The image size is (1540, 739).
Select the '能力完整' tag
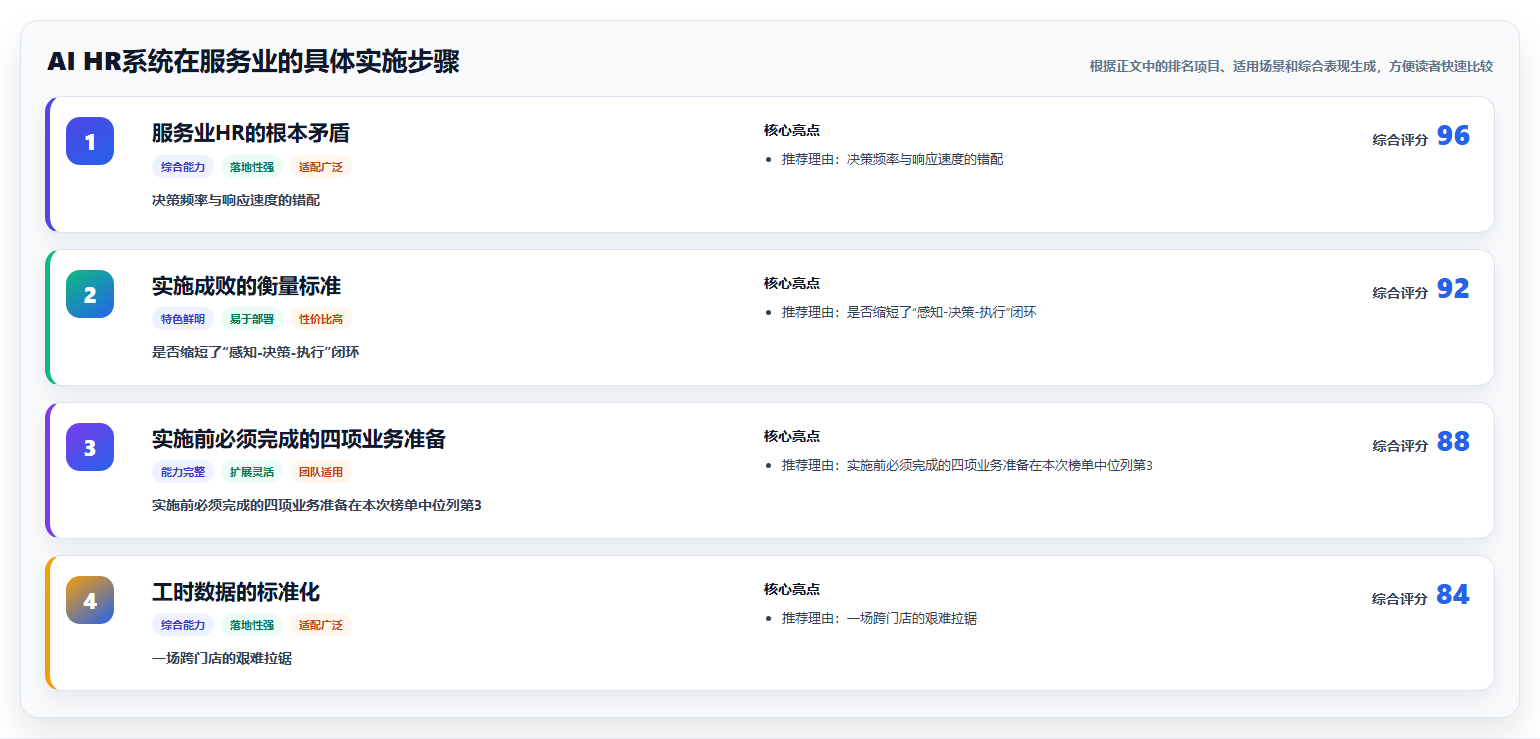point(183,473)
